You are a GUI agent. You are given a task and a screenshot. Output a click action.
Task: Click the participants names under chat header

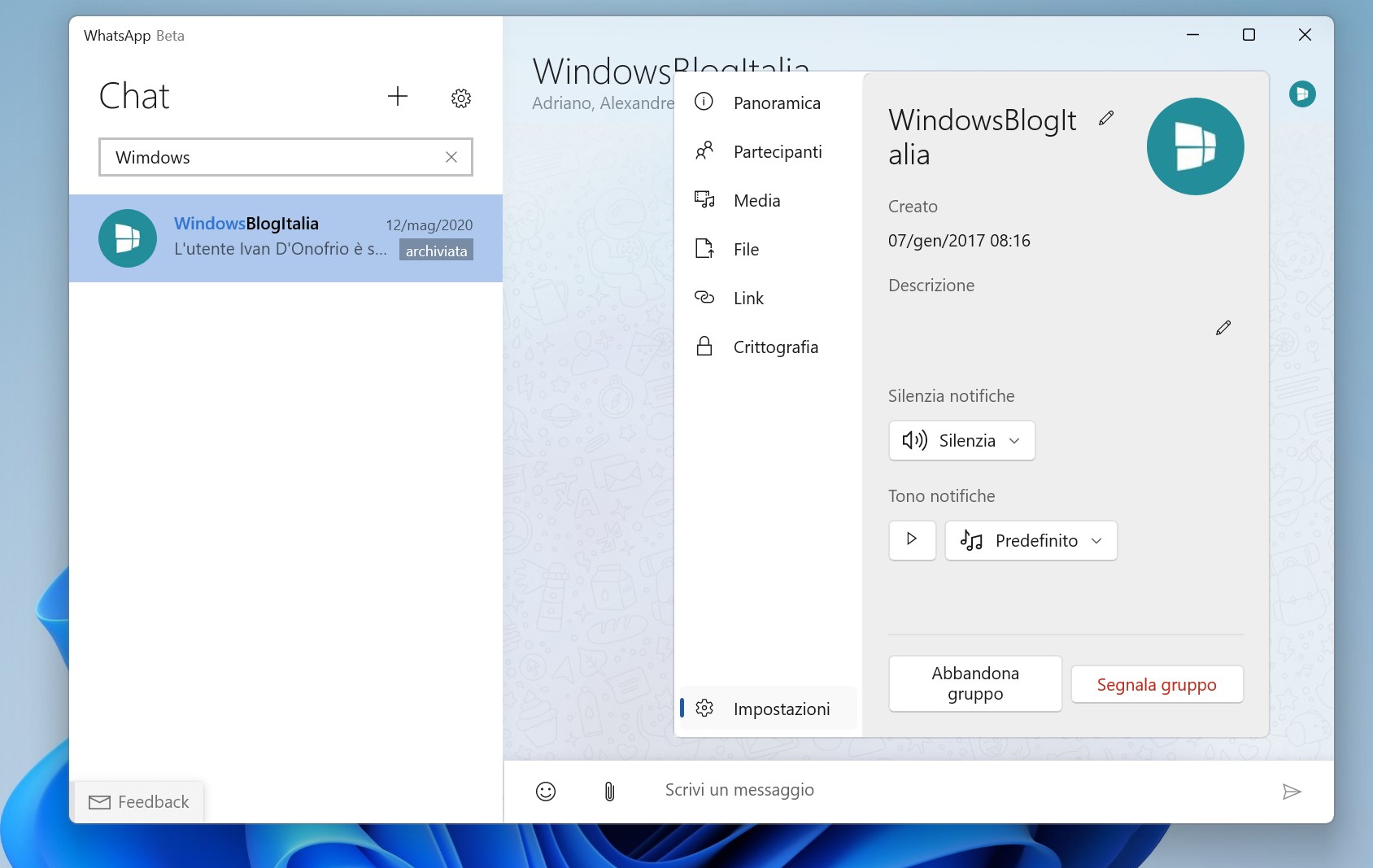tap(603, 103)
